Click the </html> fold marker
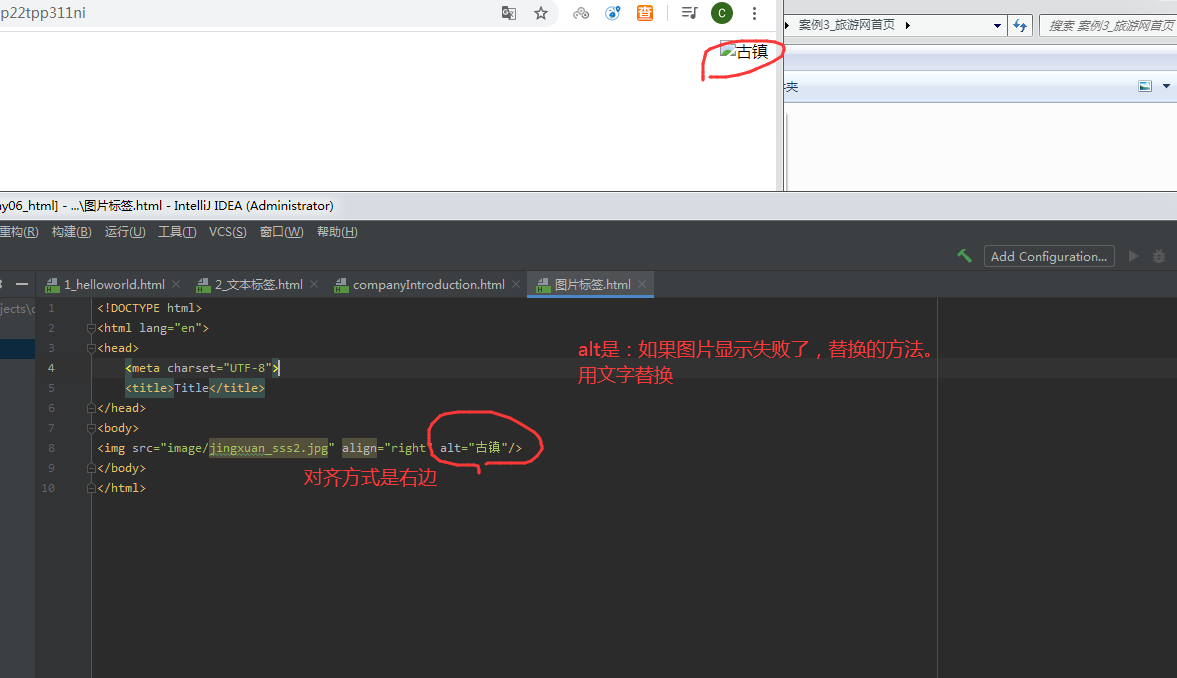The image size is (1177, 678). 91,488
